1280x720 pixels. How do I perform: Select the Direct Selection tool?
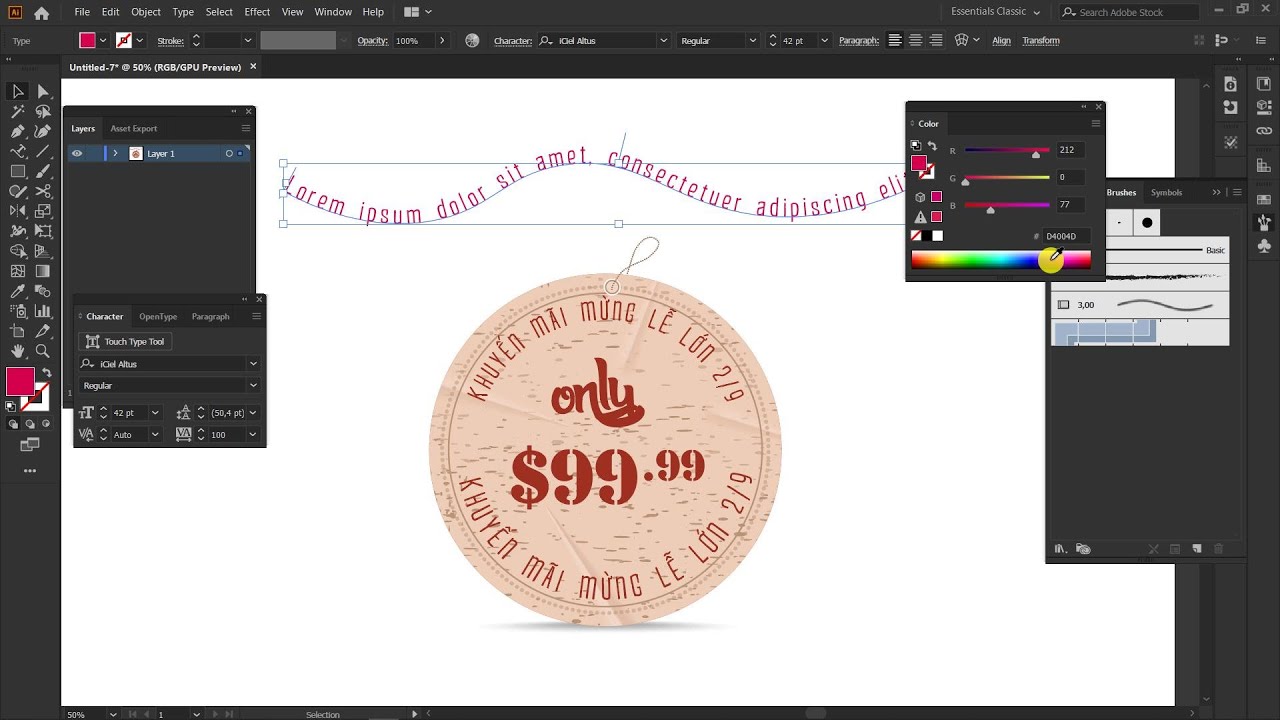[43, 91]
